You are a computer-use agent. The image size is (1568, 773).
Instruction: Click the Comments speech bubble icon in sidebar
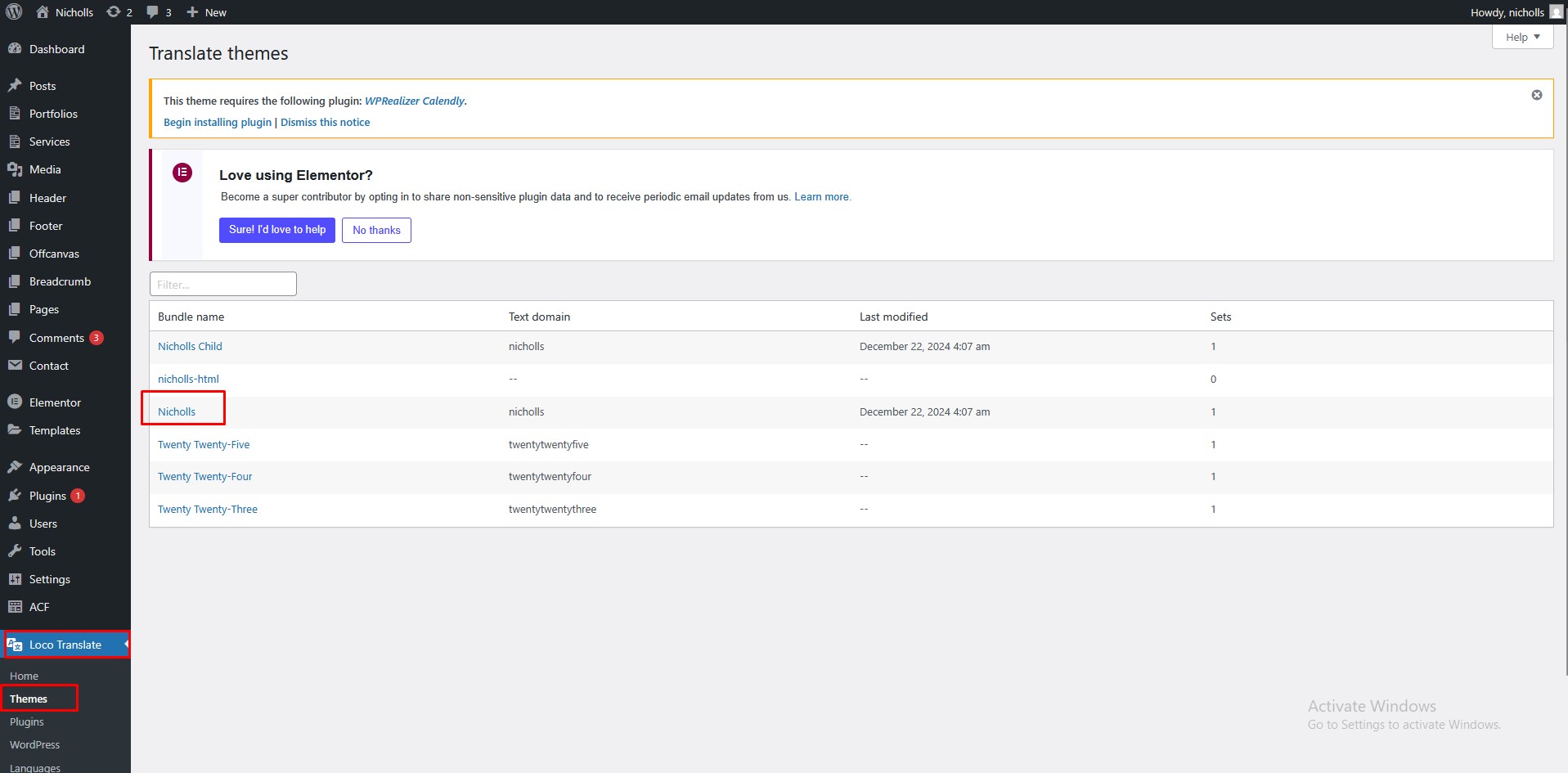click(x=15, y=338)
